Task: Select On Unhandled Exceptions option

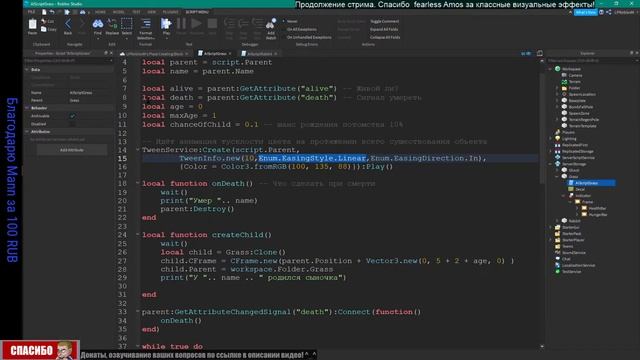Action: (x=309, y=37)
